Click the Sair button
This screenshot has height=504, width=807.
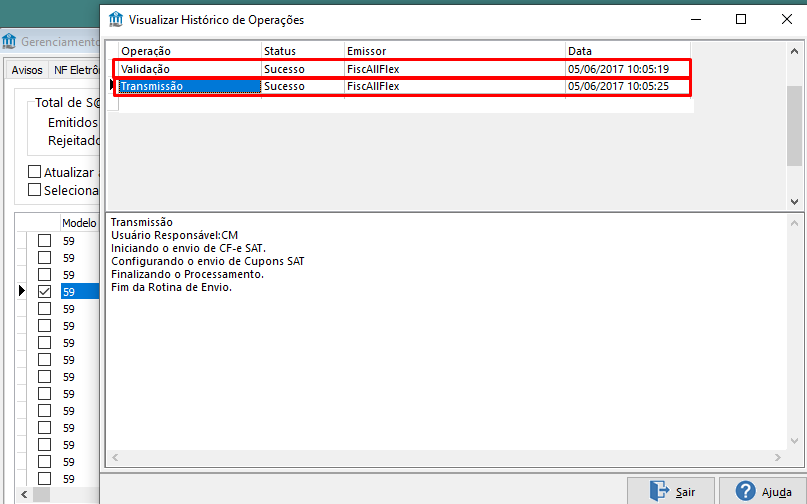coord(671,491)
